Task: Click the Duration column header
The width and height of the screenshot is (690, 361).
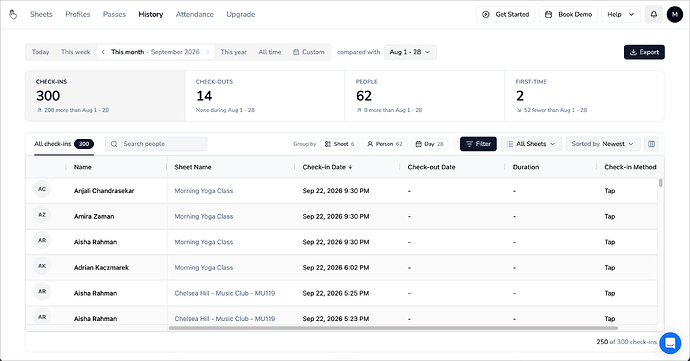Action: (x=526, y=167)
